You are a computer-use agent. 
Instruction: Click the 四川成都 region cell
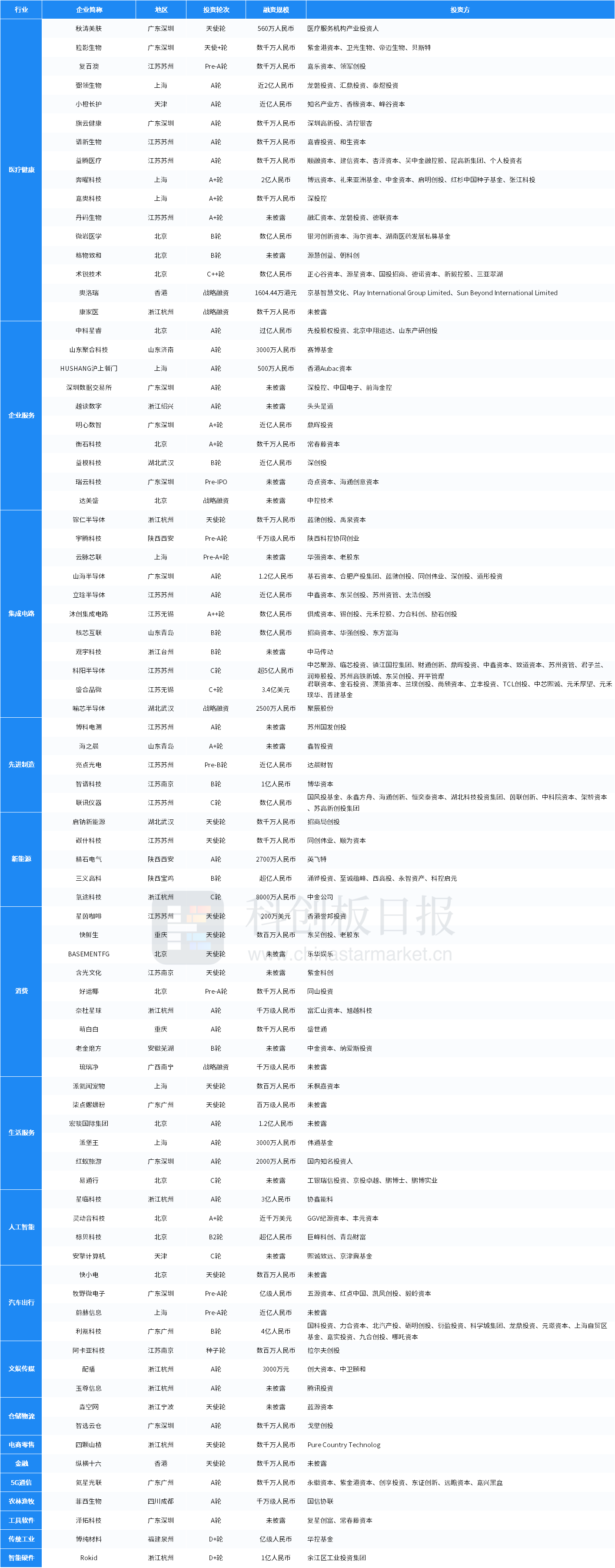tap(160, 1501)
